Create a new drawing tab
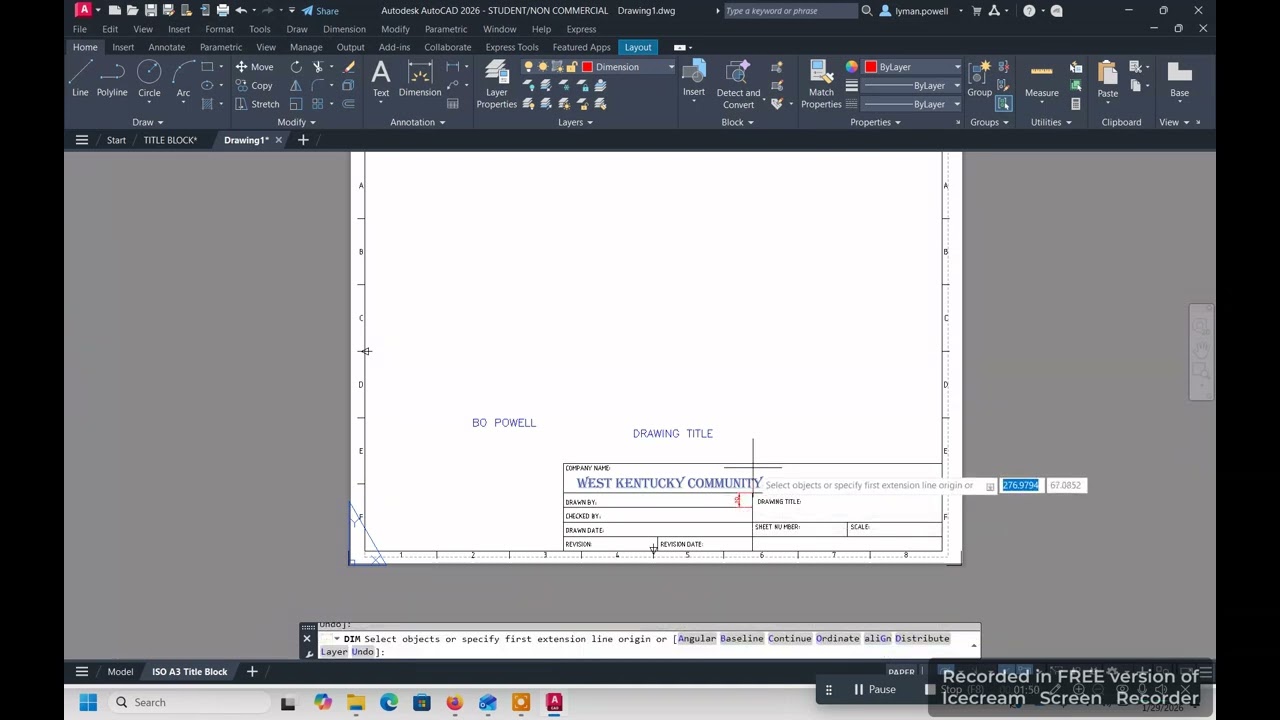The width and height of the screenshot is (1280, 720). point(303,140)
